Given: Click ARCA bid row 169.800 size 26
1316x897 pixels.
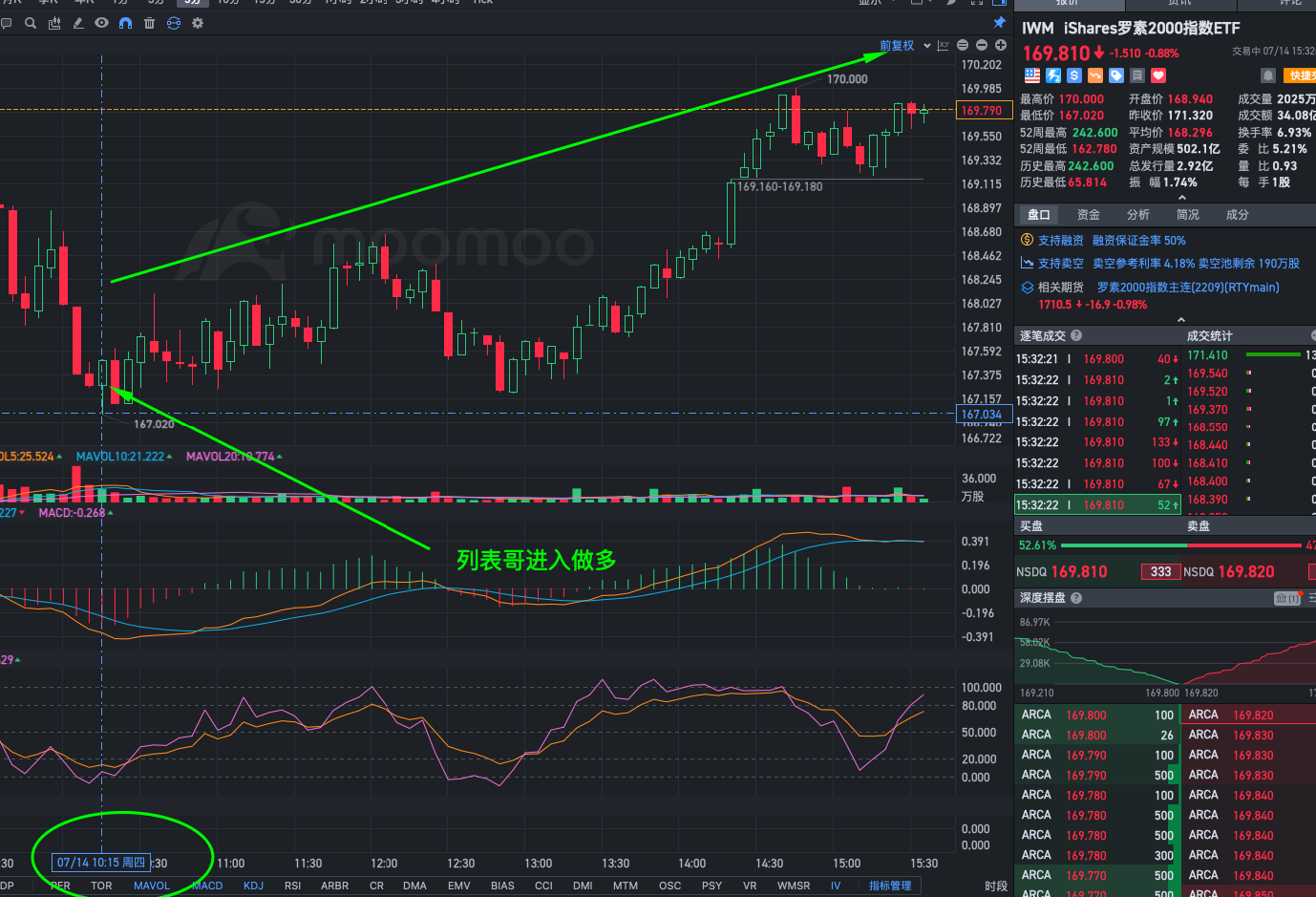Looking at the screenshot, I should (1097, 736).
